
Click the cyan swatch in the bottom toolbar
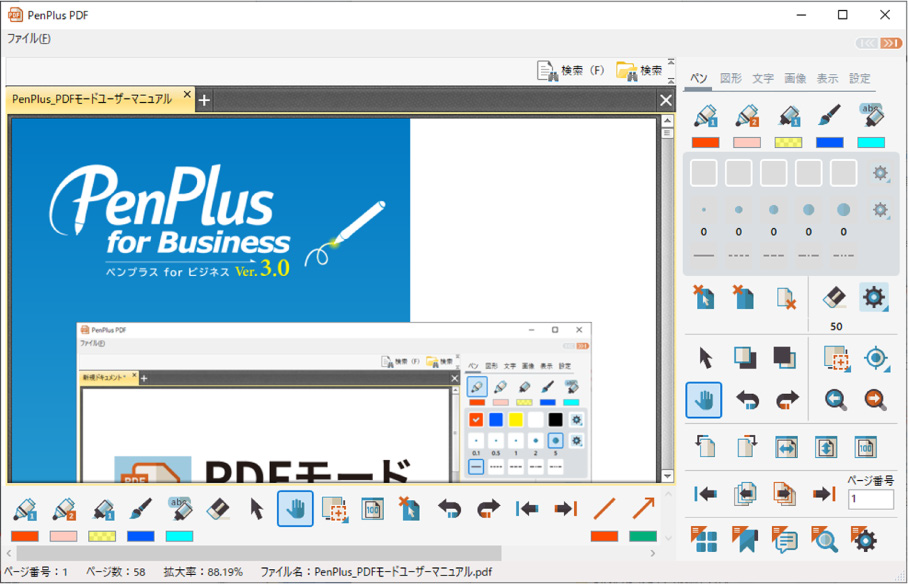point(180,536)
